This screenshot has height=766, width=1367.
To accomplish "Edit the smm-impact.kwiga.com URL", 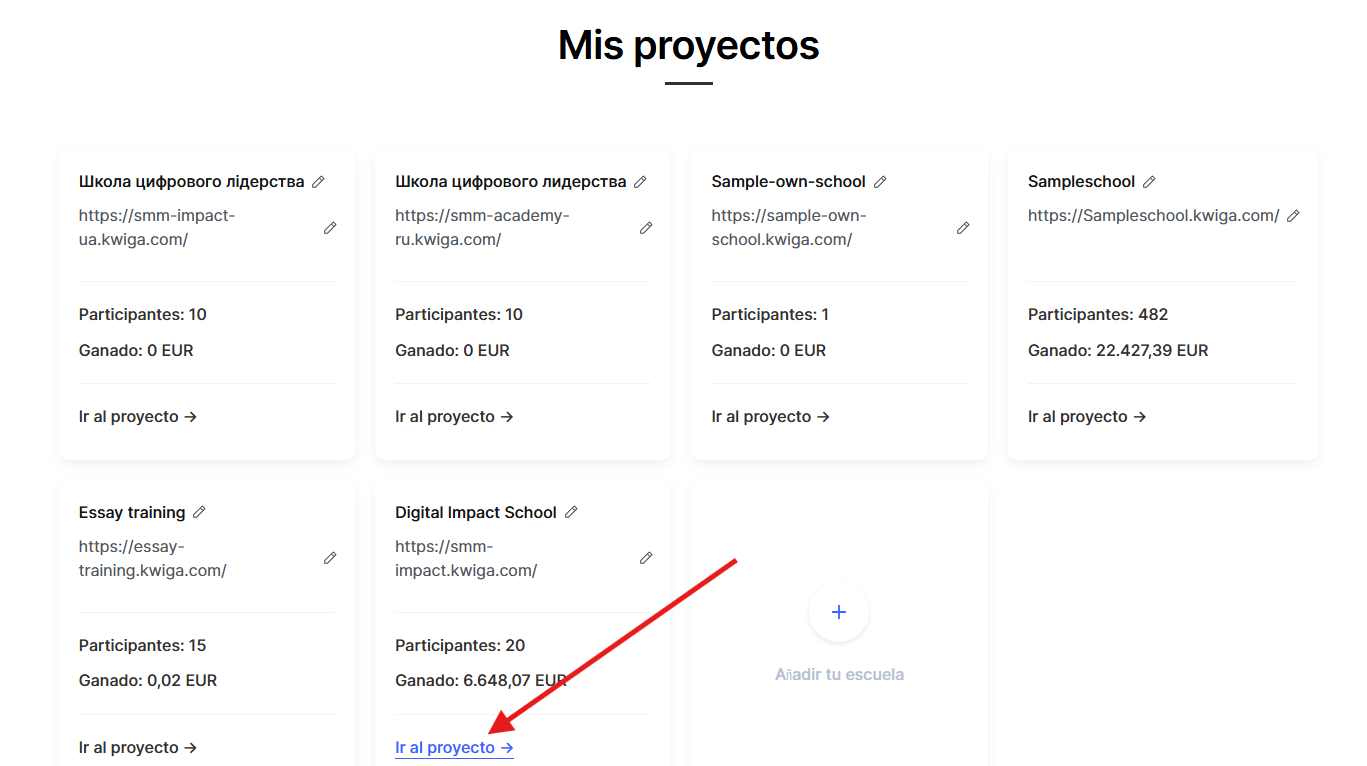I will click(646, 558).
